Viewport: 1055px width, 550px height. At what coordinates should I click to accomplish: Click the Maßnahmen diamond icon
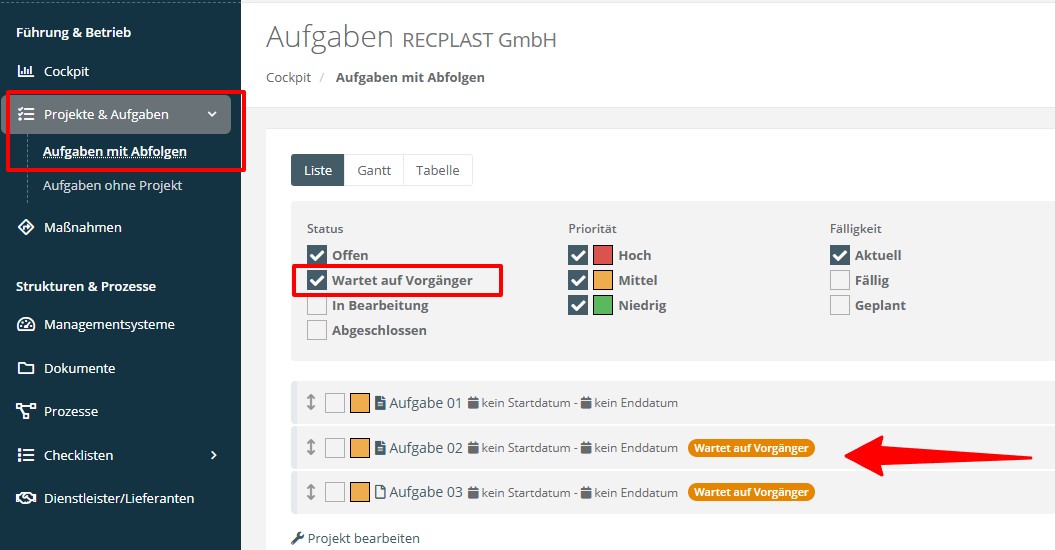26,228
